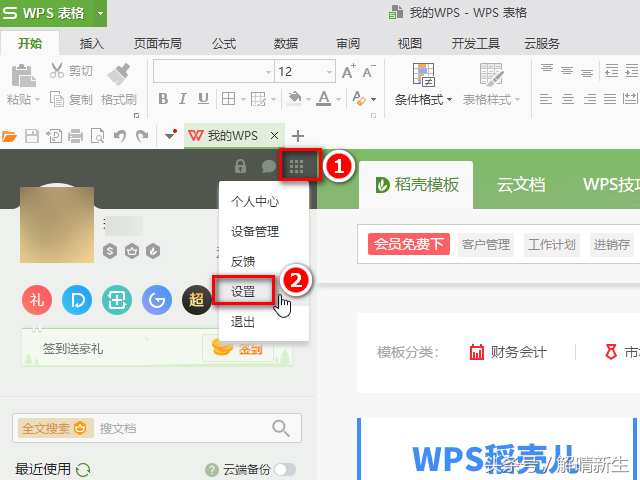The height and width of the screenshot is (480, 640).
Task: Choose 退出 from the dropdown menu
Action: point(243,322)
